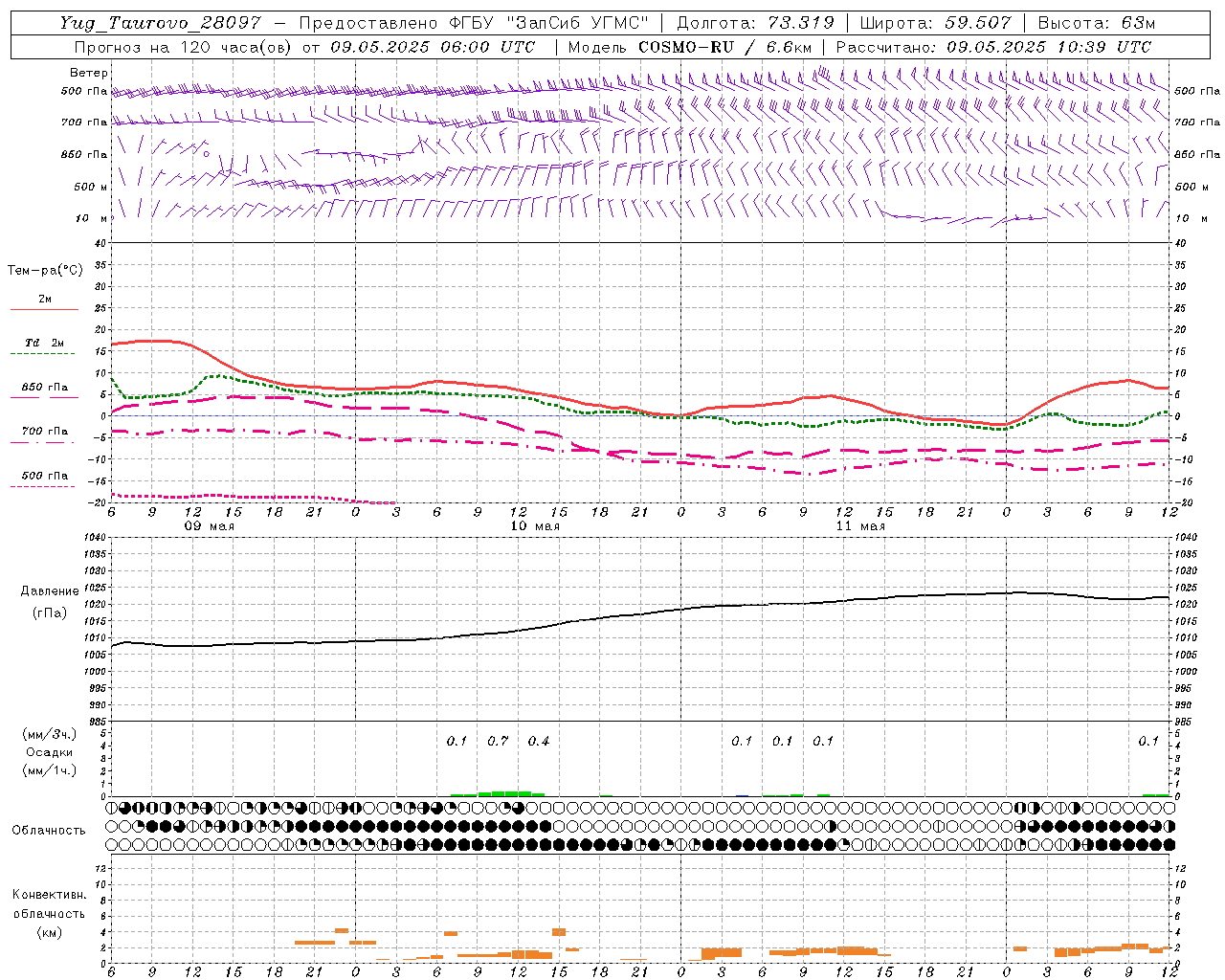The height and width of the screenshot is (980, 1225).
Task: Click the 0.7 precipitation amount value
Action: 498,742
